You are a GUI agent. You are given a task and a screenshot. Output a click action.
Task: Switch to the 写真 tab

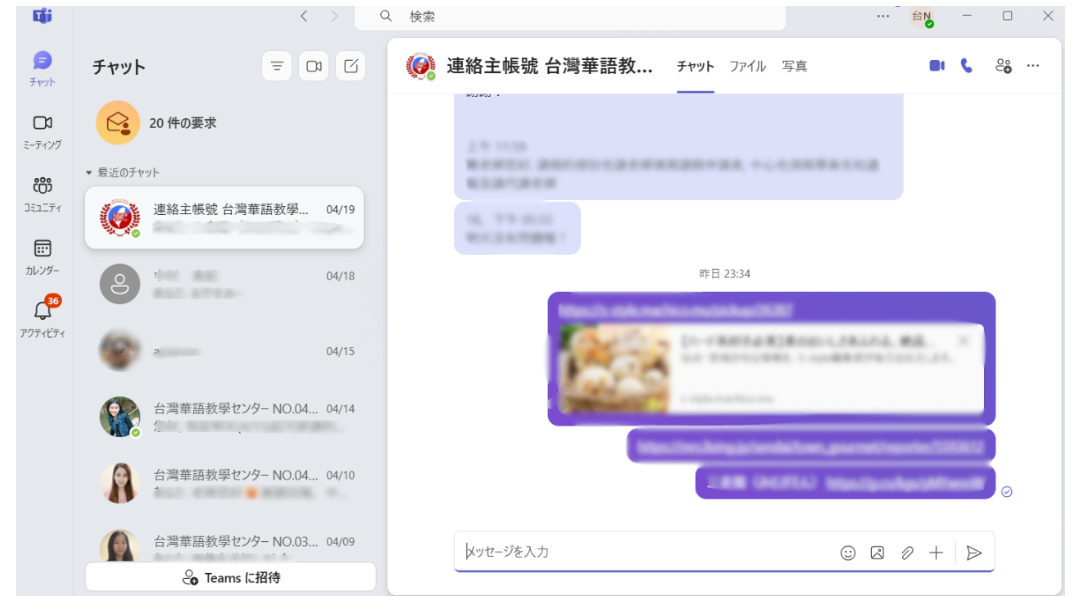[x=794, y=67]
